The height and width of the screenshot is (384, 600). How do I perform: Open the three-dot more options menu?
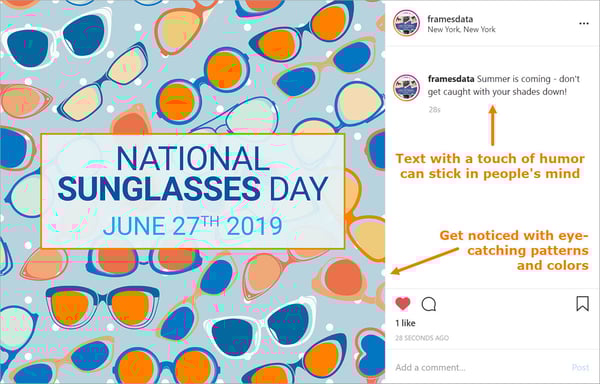pyautogui.click(x=584, y=24)
